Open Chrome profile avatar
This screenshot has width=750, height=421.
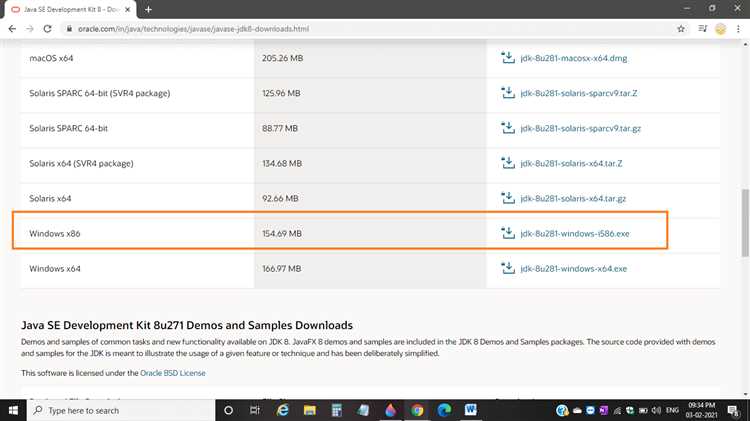[720, 29]
